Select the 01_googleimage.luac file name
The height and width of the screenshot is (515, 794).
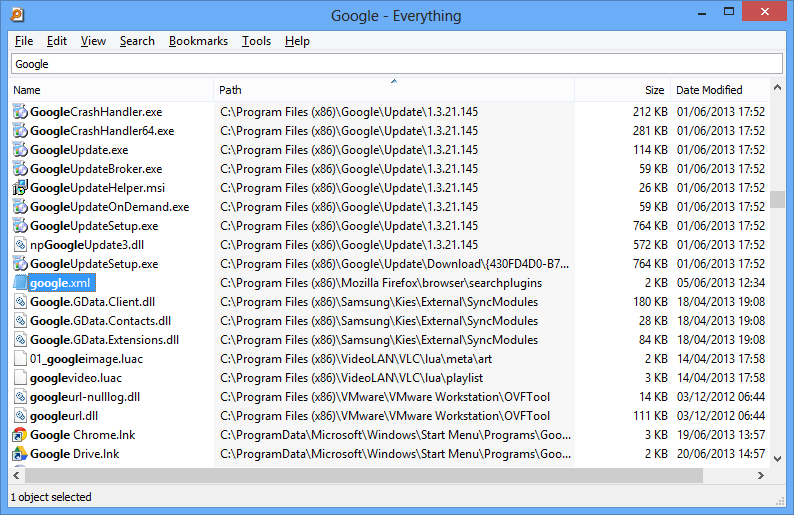click(x=87, y=359)
